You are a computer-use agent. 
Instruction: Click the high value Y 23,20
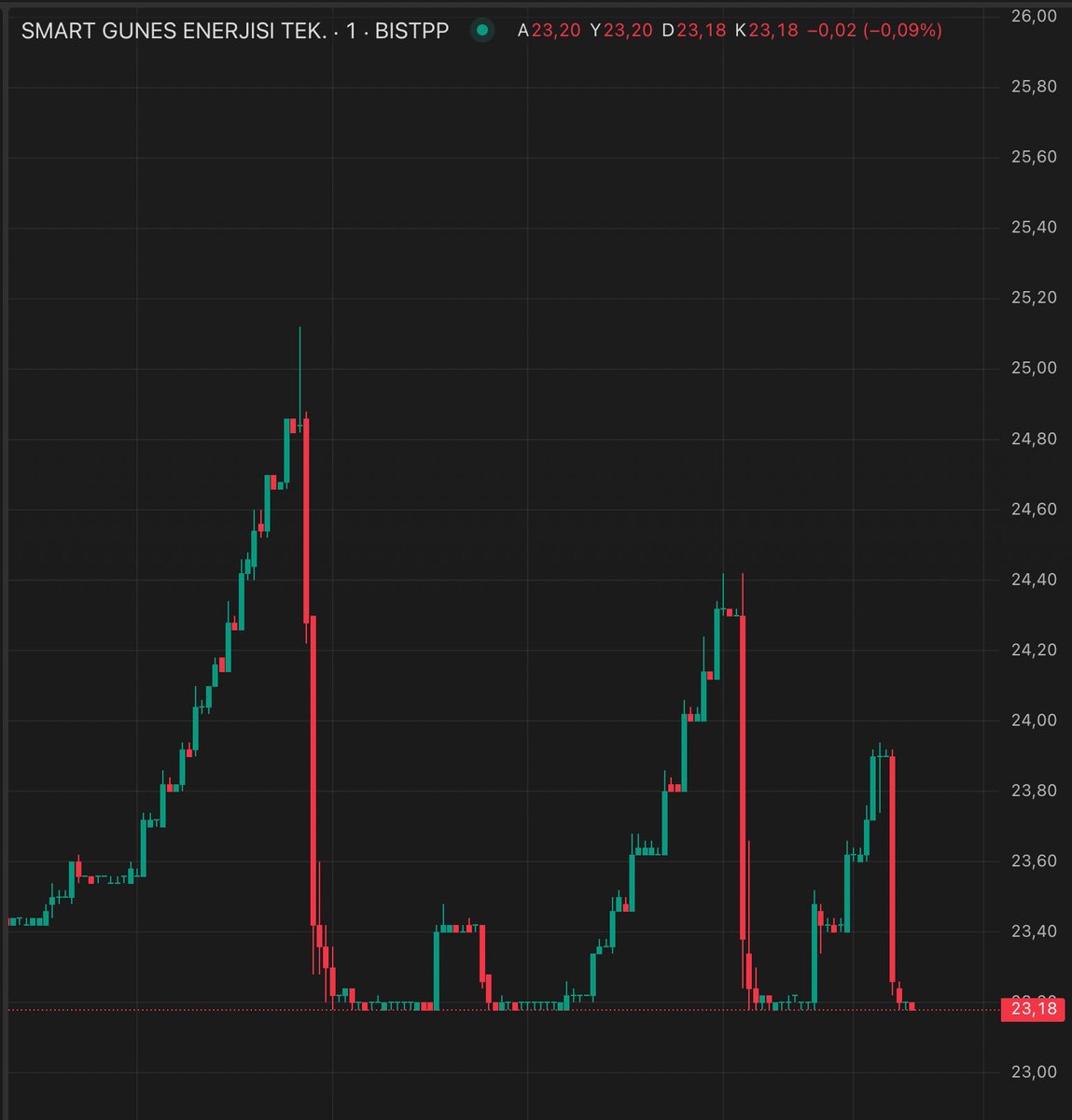click(621, 31)
